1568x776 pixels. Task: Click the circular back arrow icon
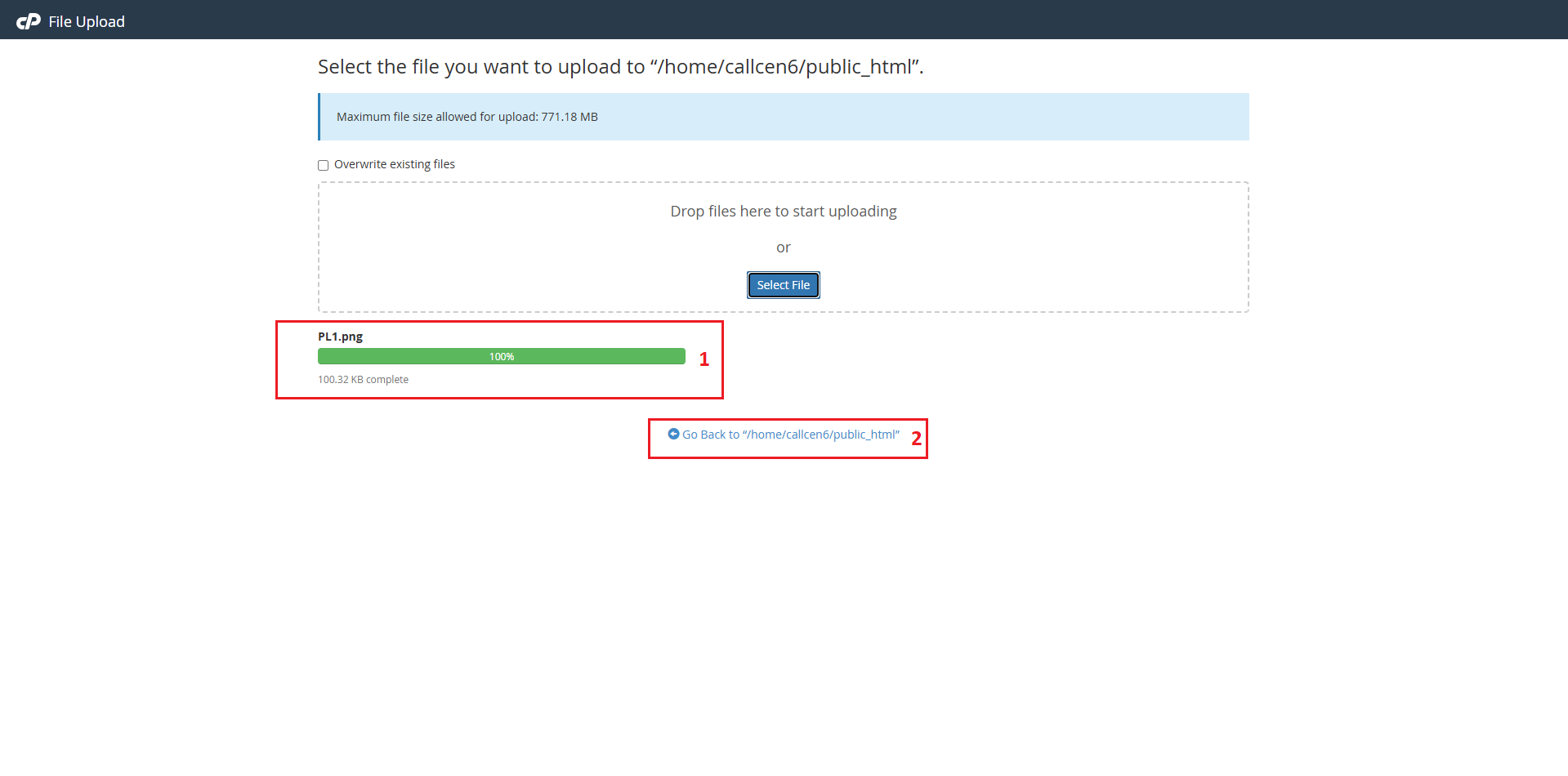click(x=673, y=434)
